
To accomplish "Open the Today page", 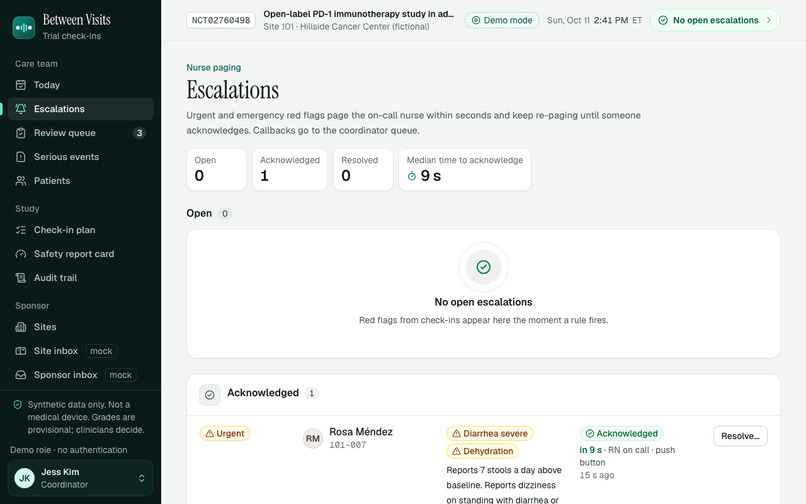I will (x=80, y=85).
